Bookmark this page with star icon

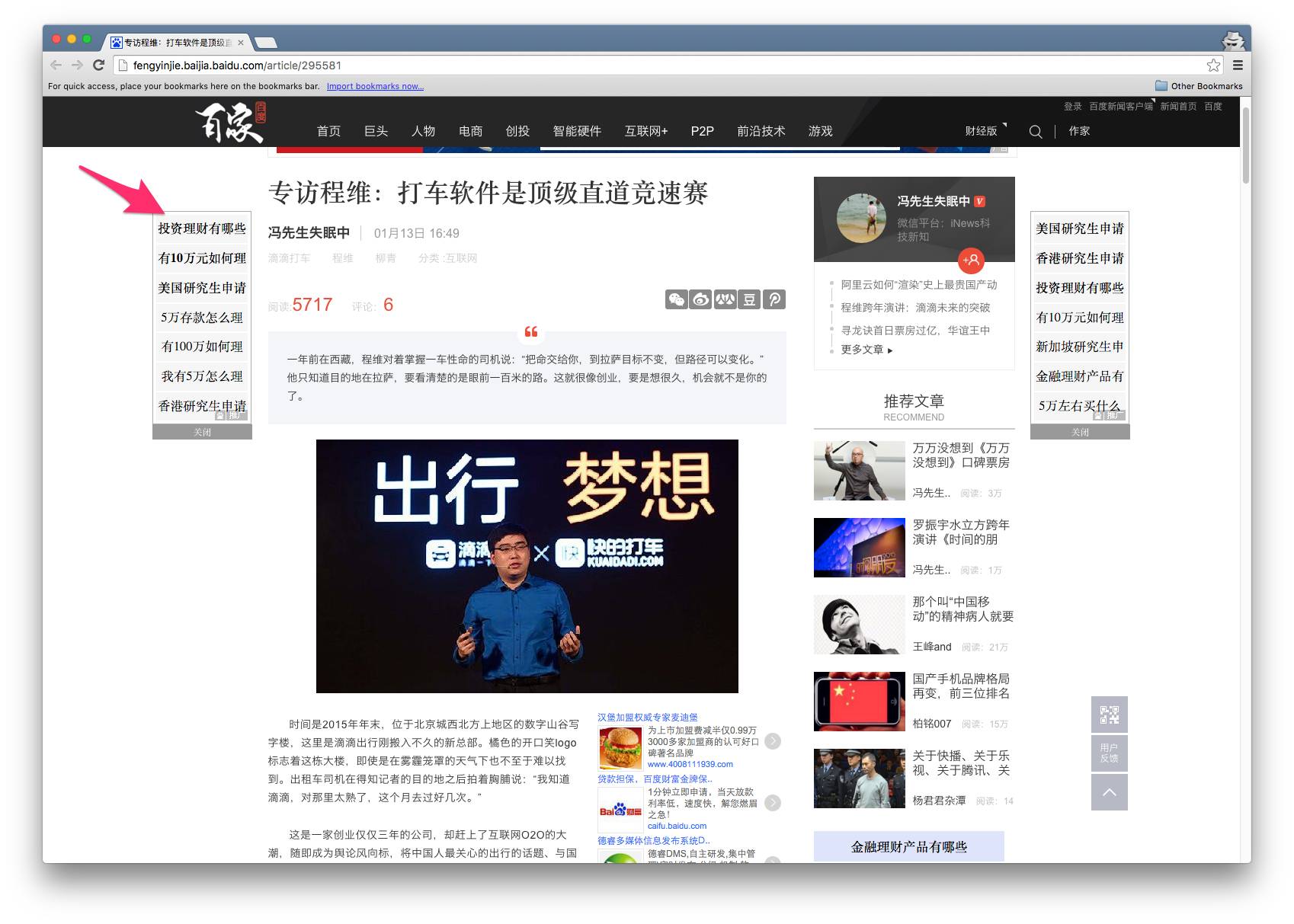pyautogui.click(x=1213, y=66)
